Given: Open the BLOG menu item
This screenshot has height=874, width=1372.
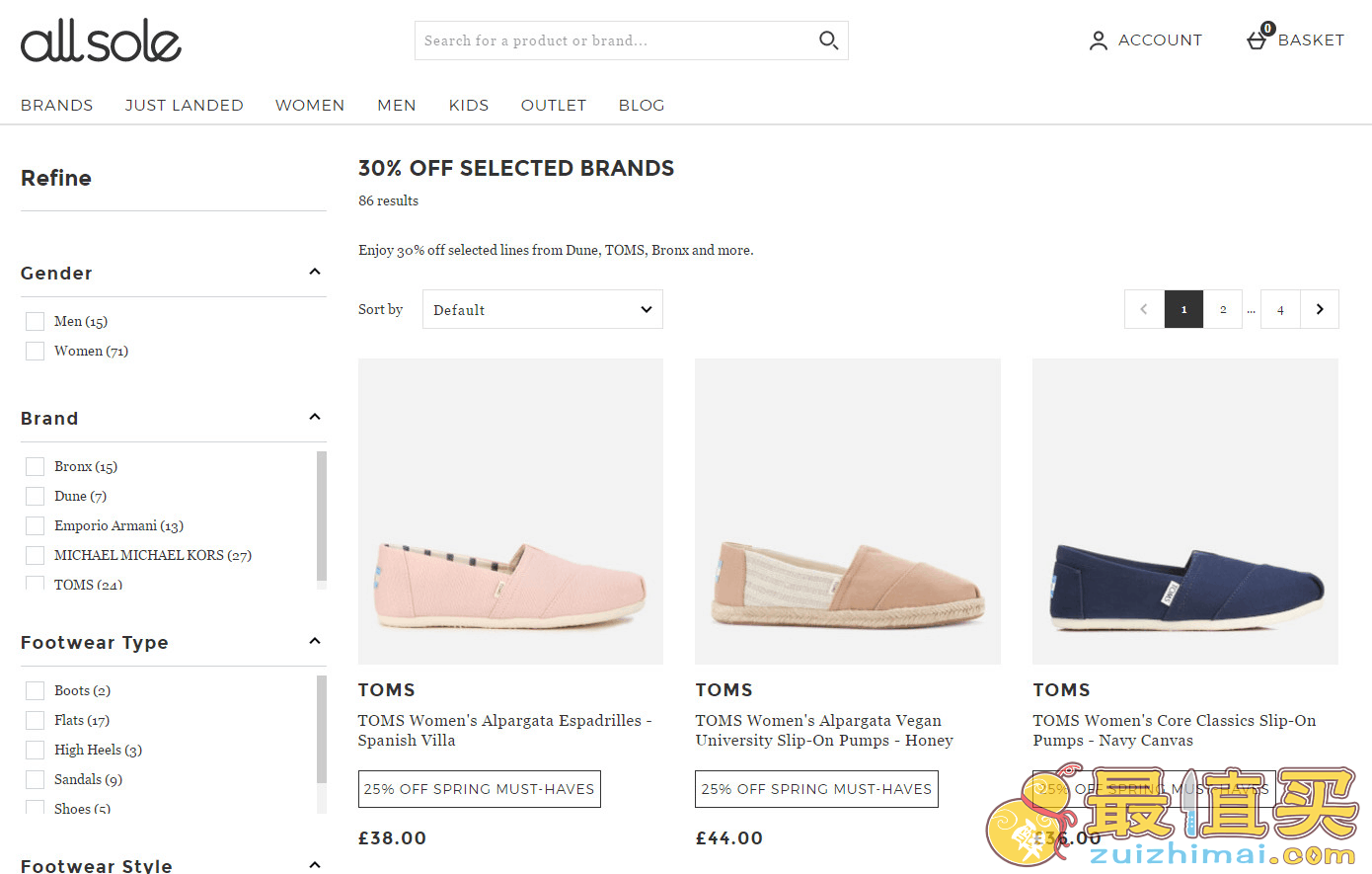Looking at the screenshot, I should (642, 105).
